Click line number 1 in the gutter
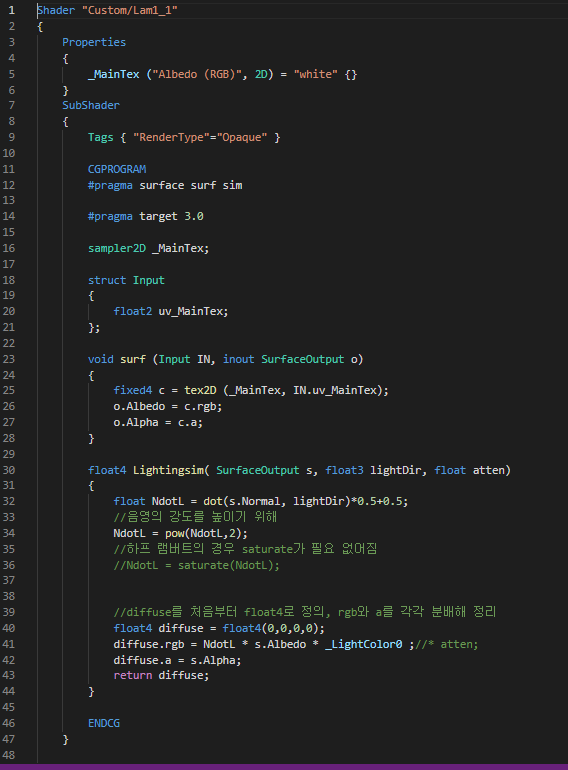The width and height of the screenshot is (568, 770). tap(11, 10)
